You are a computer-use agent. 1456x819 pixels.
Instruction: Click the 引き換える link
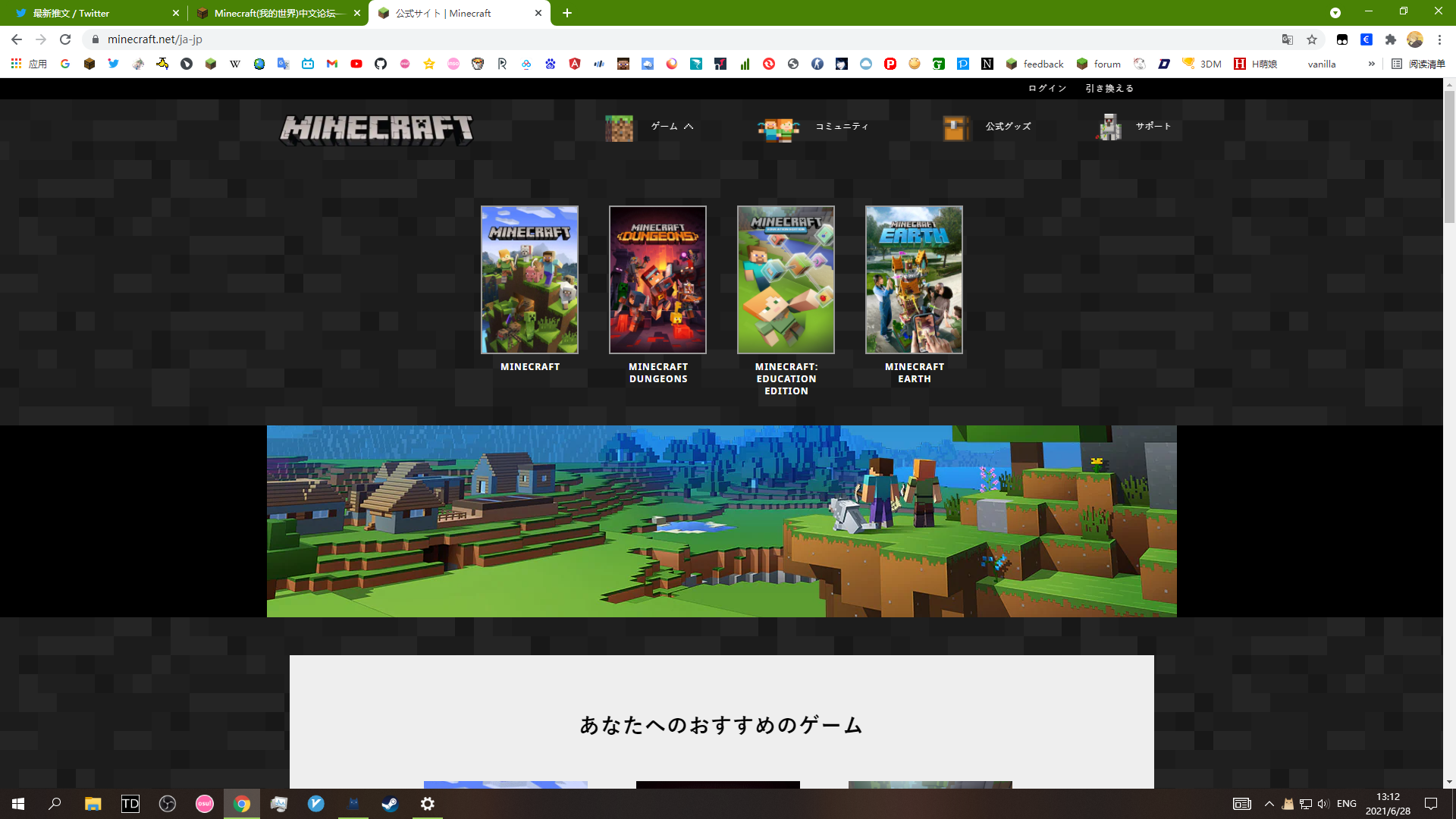point(1109,88)
